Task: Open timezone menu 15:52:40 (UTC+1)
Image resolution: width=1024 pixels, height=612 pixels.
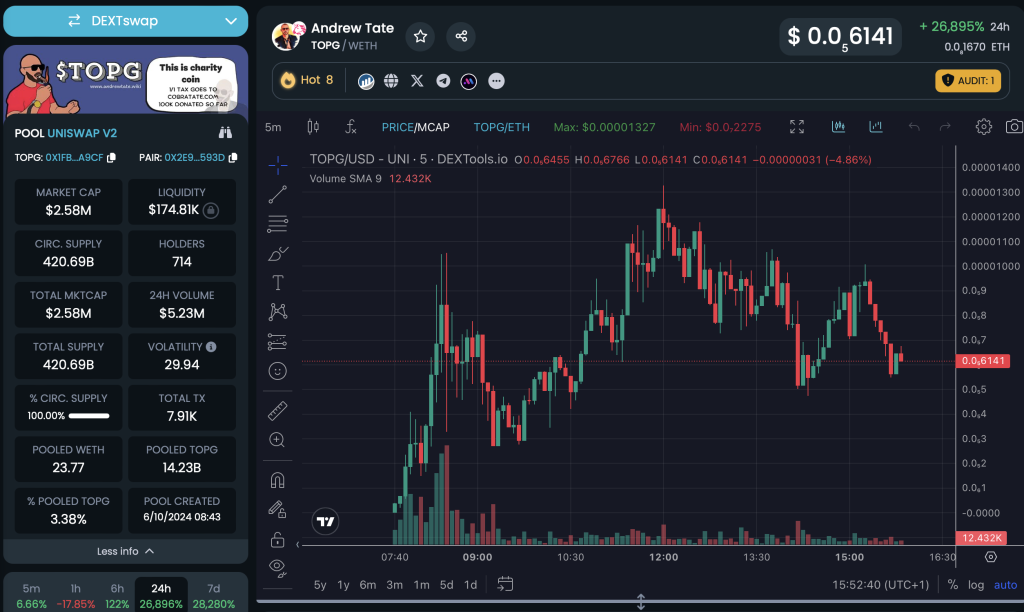Action: (880, 585)
